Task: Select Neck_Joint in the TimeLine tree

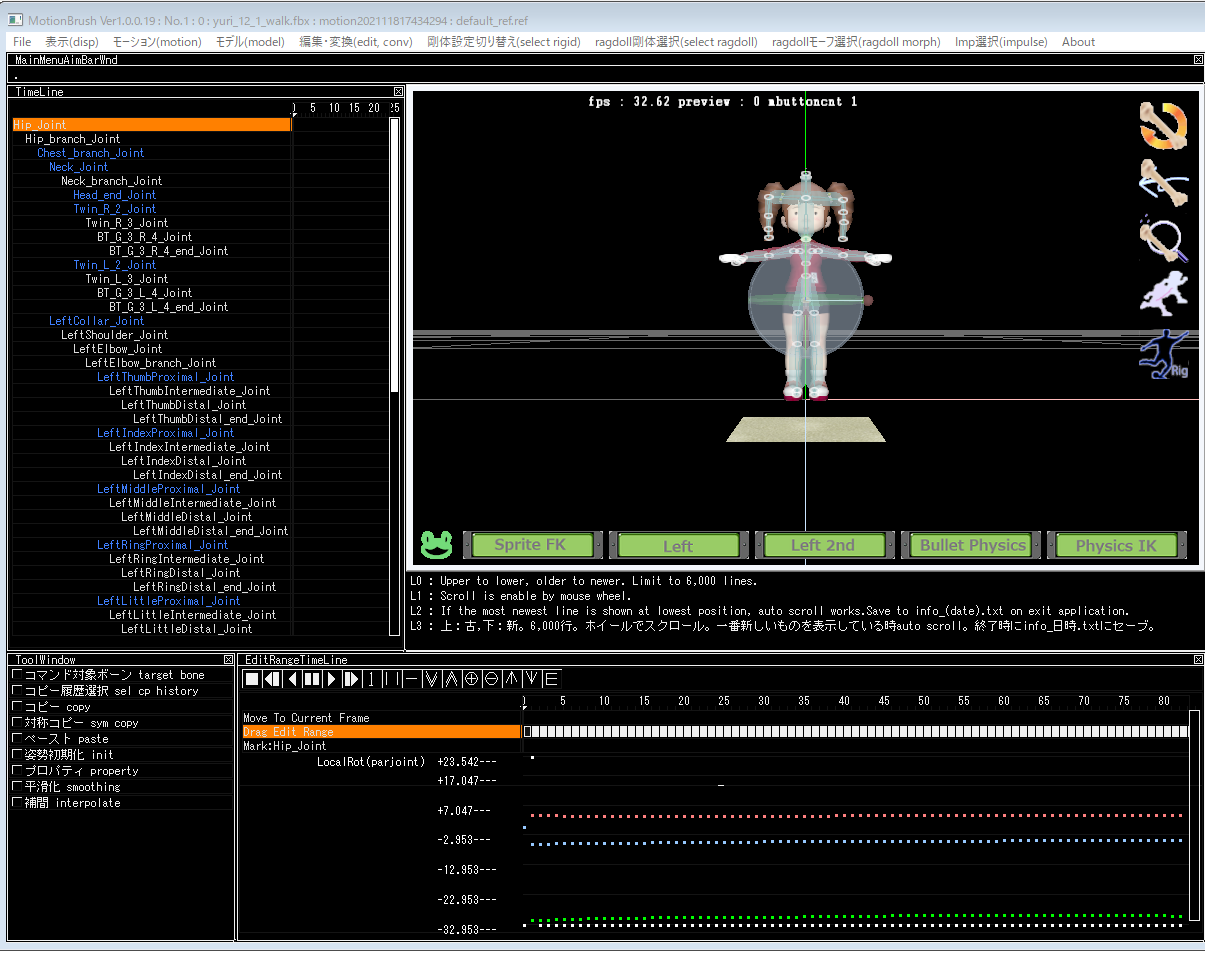Action: (x=78, y=167)
